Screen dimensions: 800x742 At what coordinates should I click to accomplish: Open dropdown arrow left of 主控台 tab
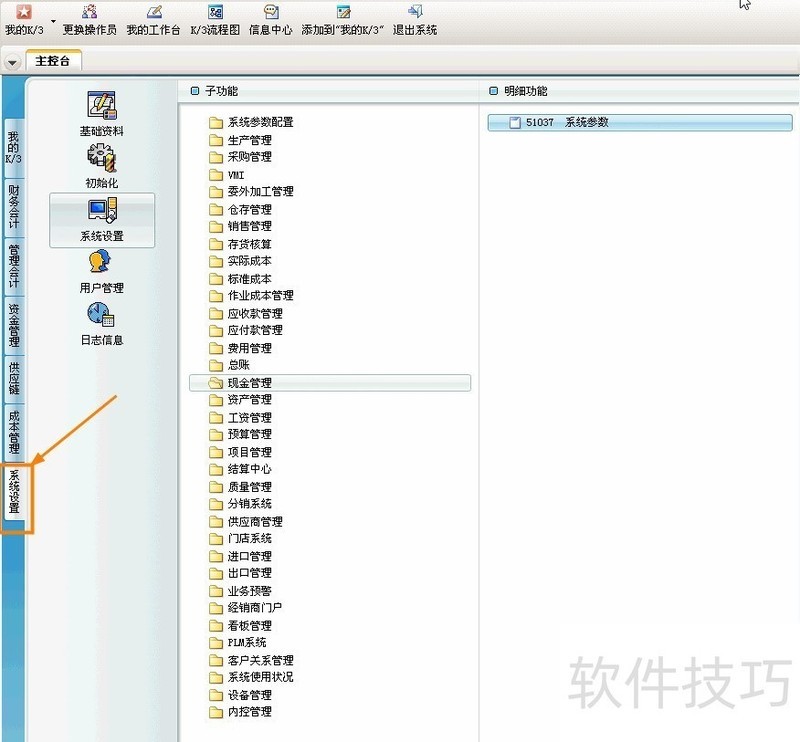pos(12,62)
